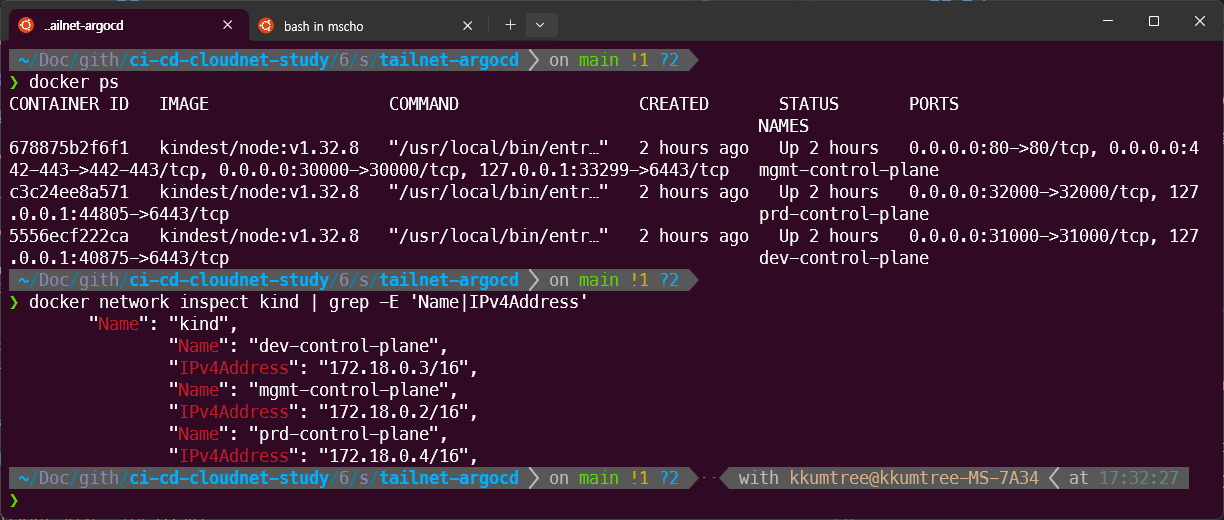Click the port mapping 0.0.0.0:31000->31000/tcp

click(1034, 236)
